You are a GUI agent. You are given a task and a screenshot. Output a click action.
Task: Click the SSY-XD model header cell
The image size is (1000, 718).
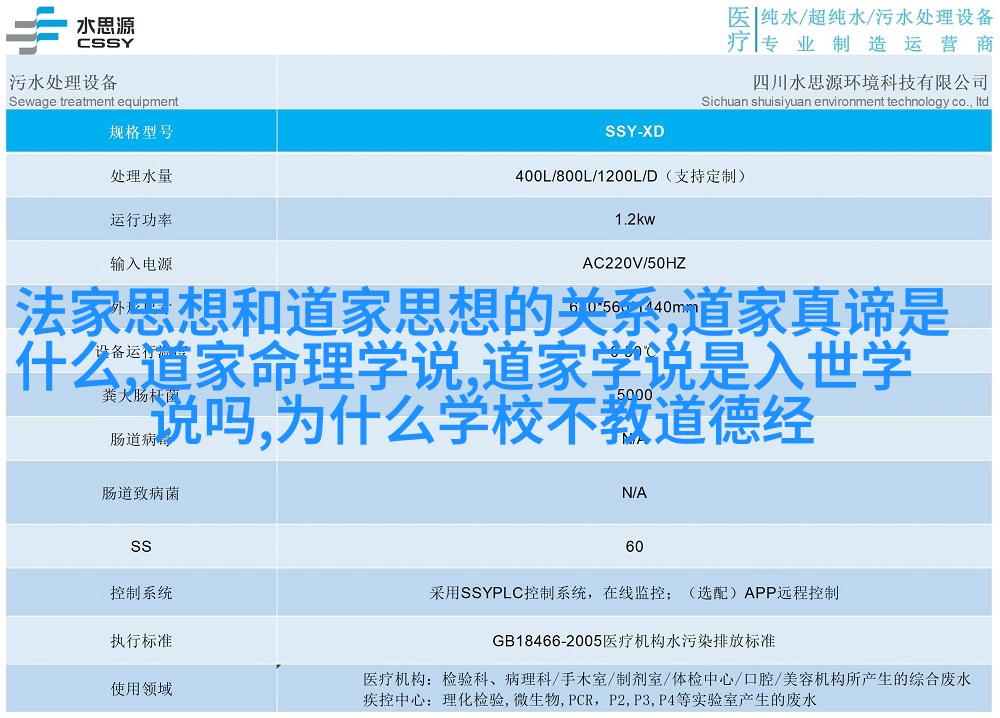coord(634,131)
